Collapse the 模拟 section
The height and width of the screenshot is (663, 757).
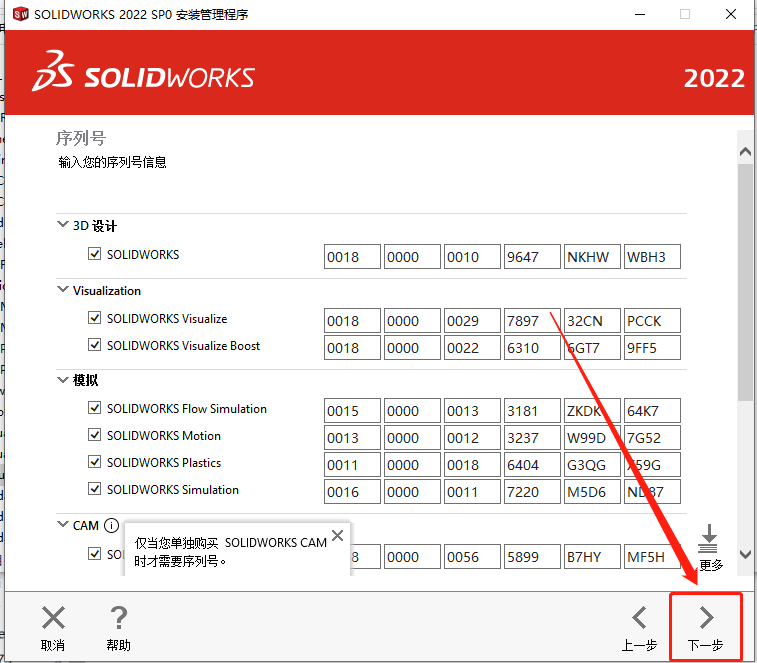(x=63, y=380)
